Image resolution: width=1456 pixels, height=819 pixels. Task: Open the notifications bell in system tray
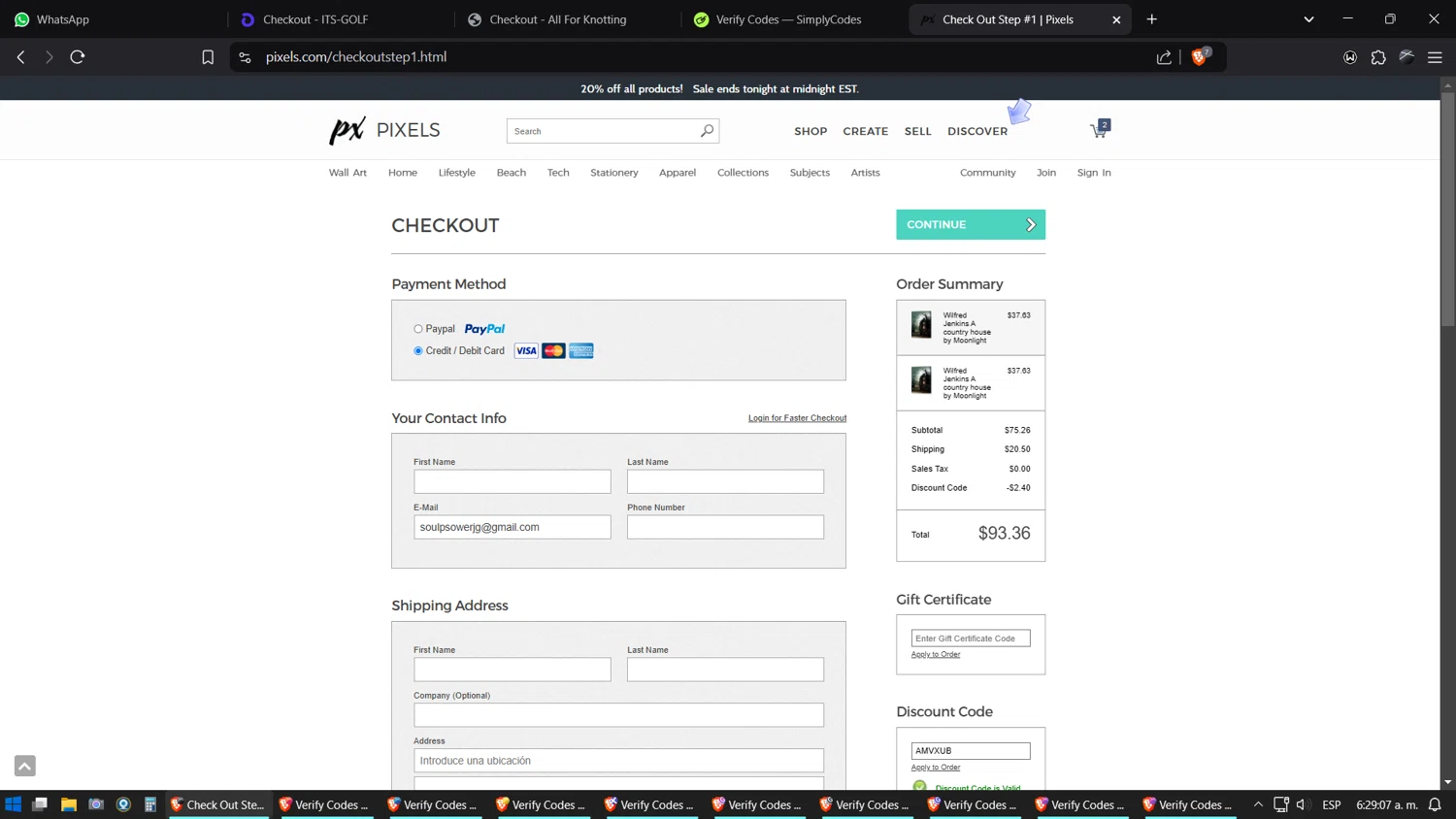point(1435,804)
